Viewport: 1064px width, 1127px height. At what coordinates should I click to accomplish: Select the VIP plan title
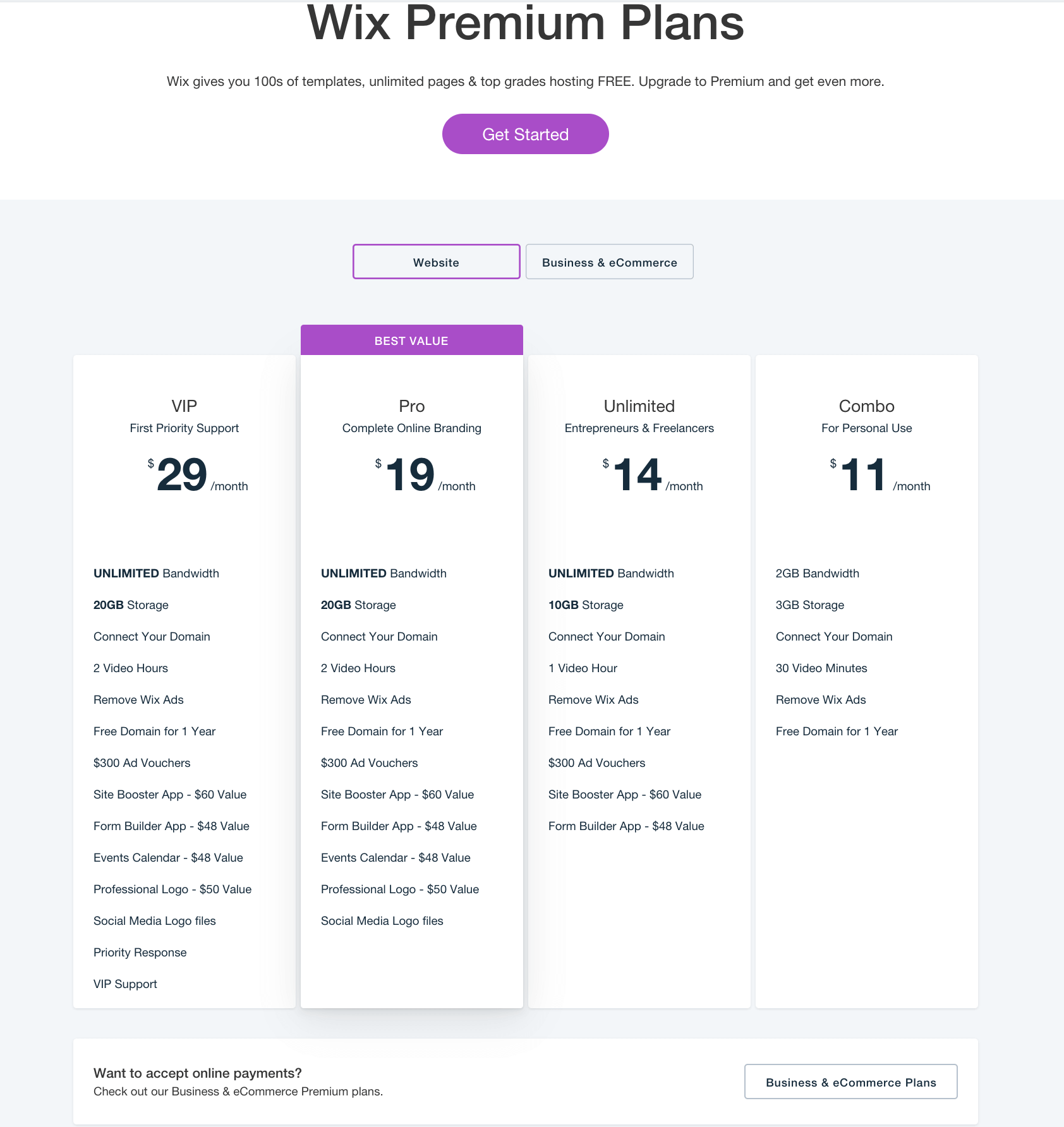[x=184, y=406]
